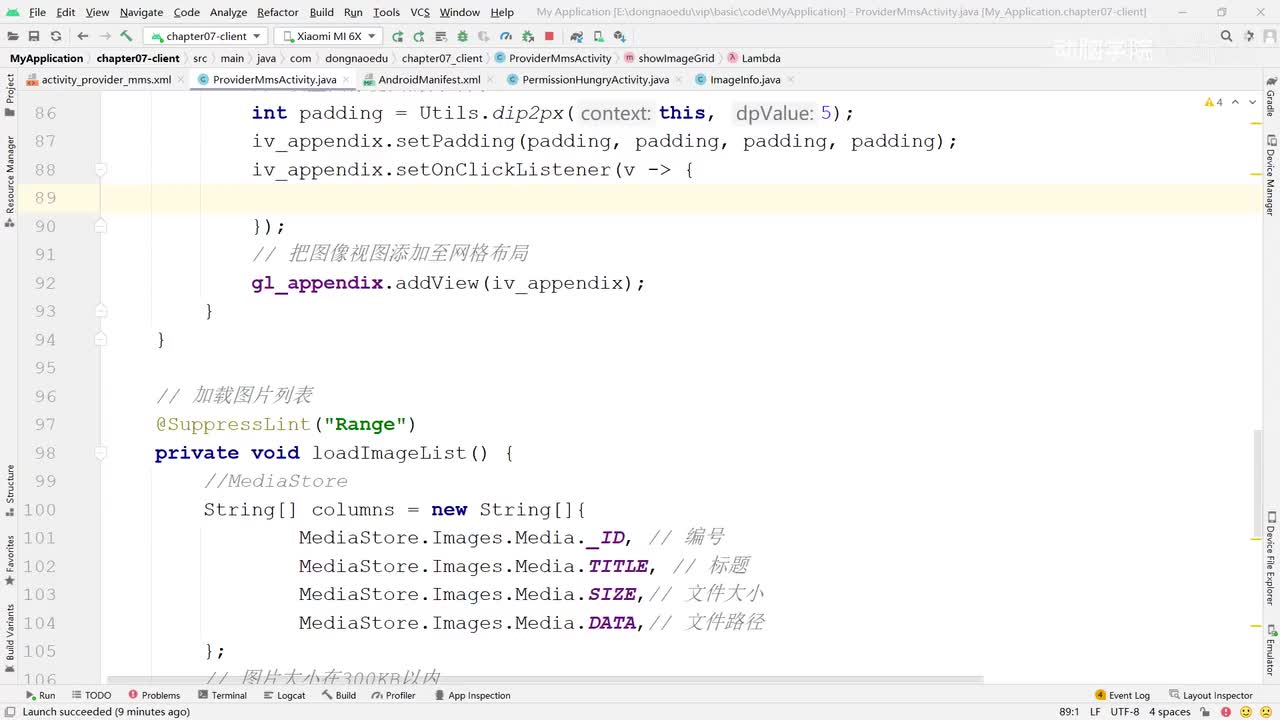Click the account avatar icon at top right
This screenshot has width=1280, height=720.
[1269, 36]
